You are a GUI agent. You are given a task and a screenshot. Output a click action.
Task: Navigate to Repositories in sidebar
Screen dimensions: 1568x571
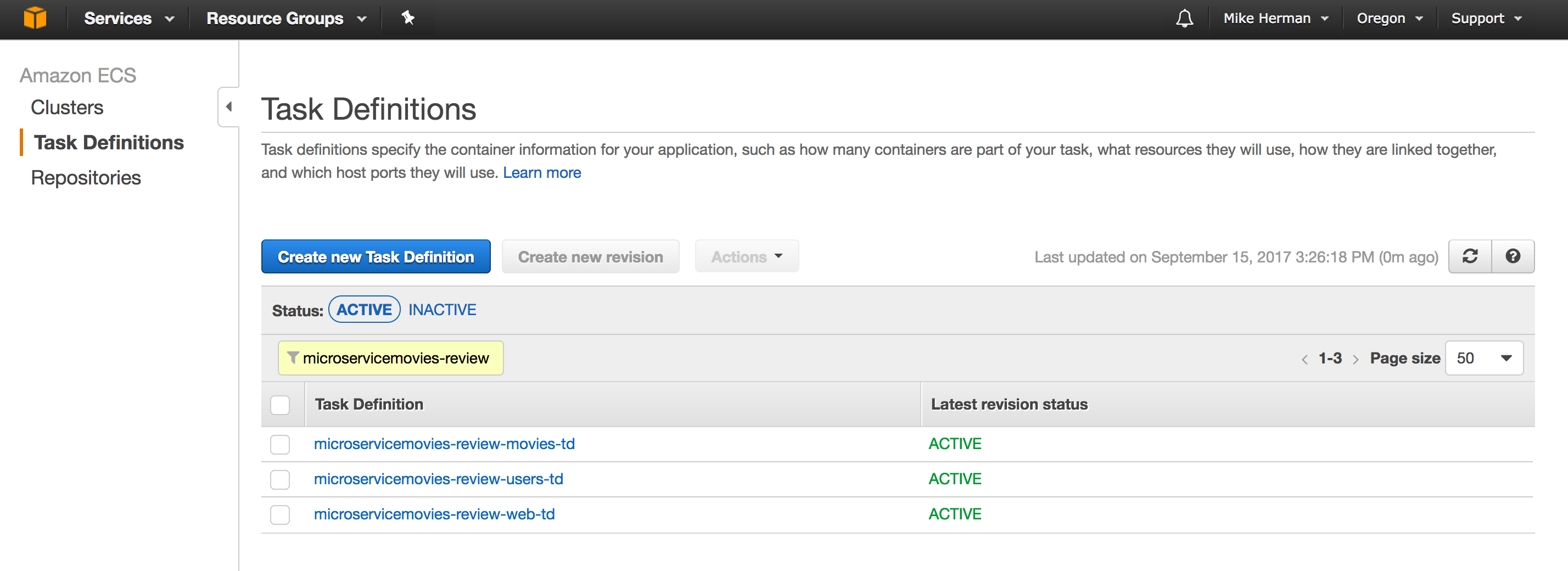tap(86, 177)
